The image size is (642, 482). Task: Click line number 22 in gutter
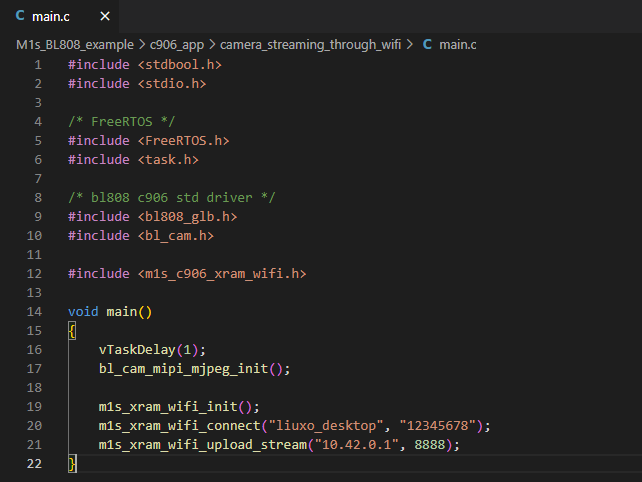(34, 464)
